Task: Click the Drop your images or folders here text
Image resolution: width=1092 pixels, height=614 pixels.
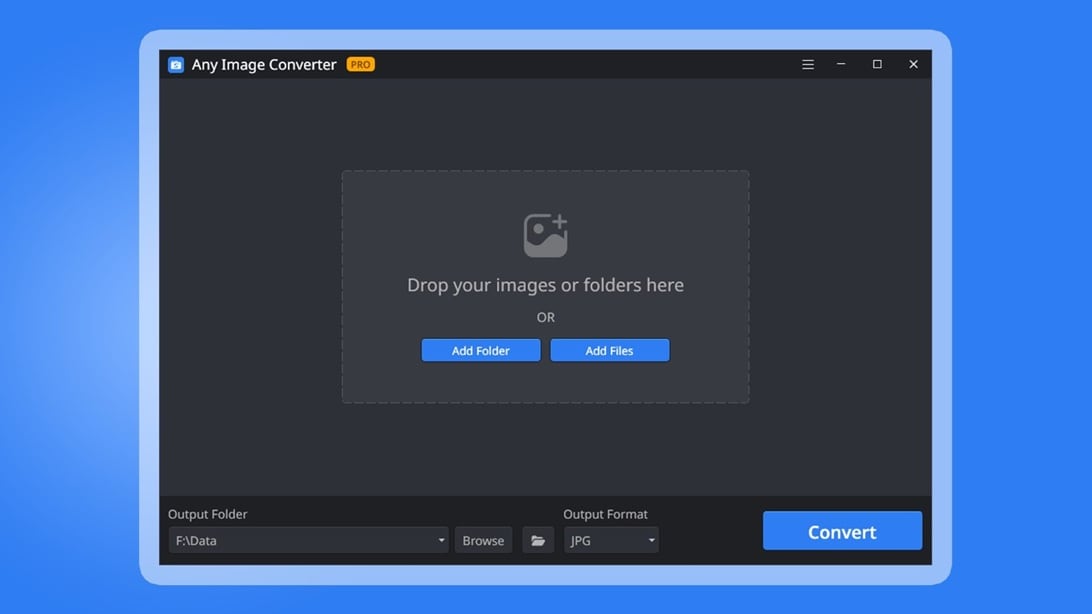Action: click(545, 284)
